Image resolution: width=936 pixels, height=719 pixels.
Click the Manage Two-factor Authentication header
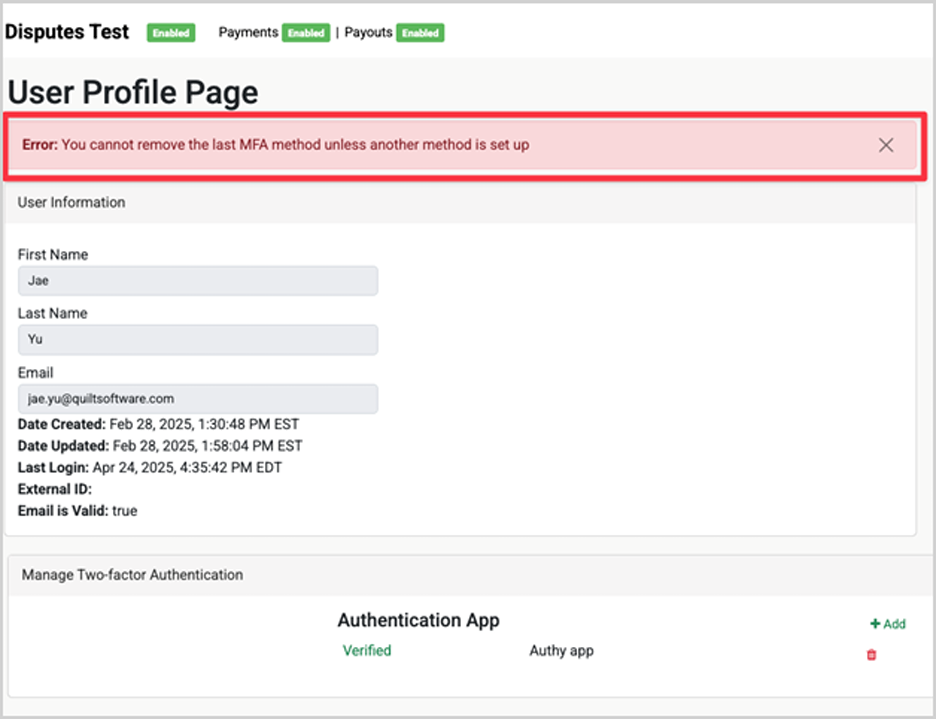pyautogui.click(x=133, y=575)
